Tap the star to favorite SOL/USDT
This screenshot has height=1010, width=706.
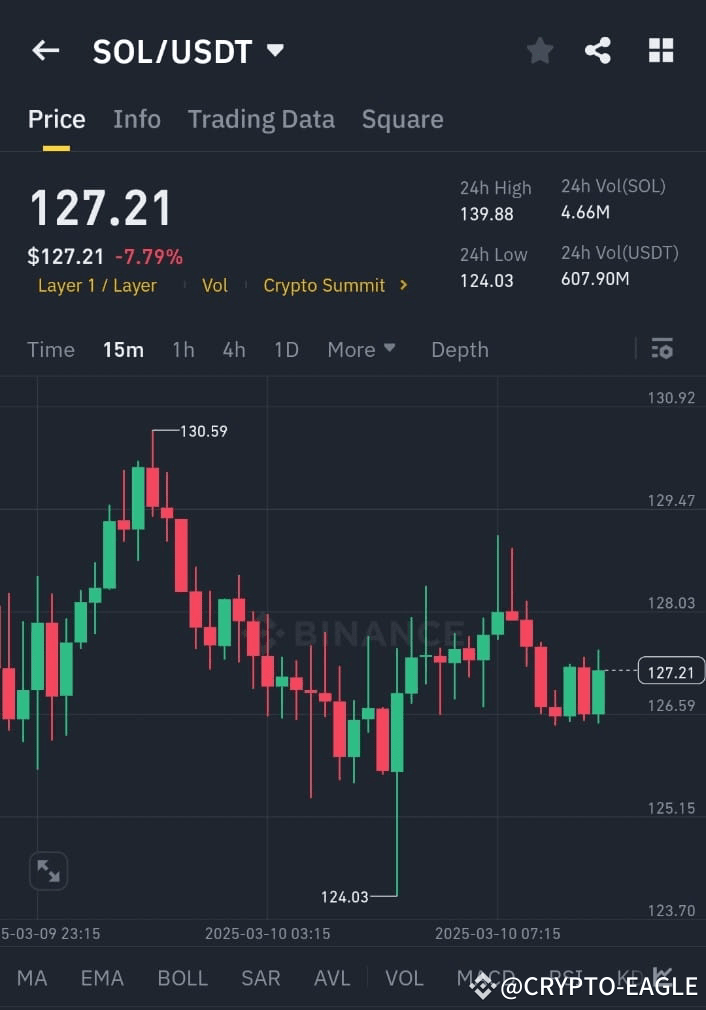click(x=540, y=51)
